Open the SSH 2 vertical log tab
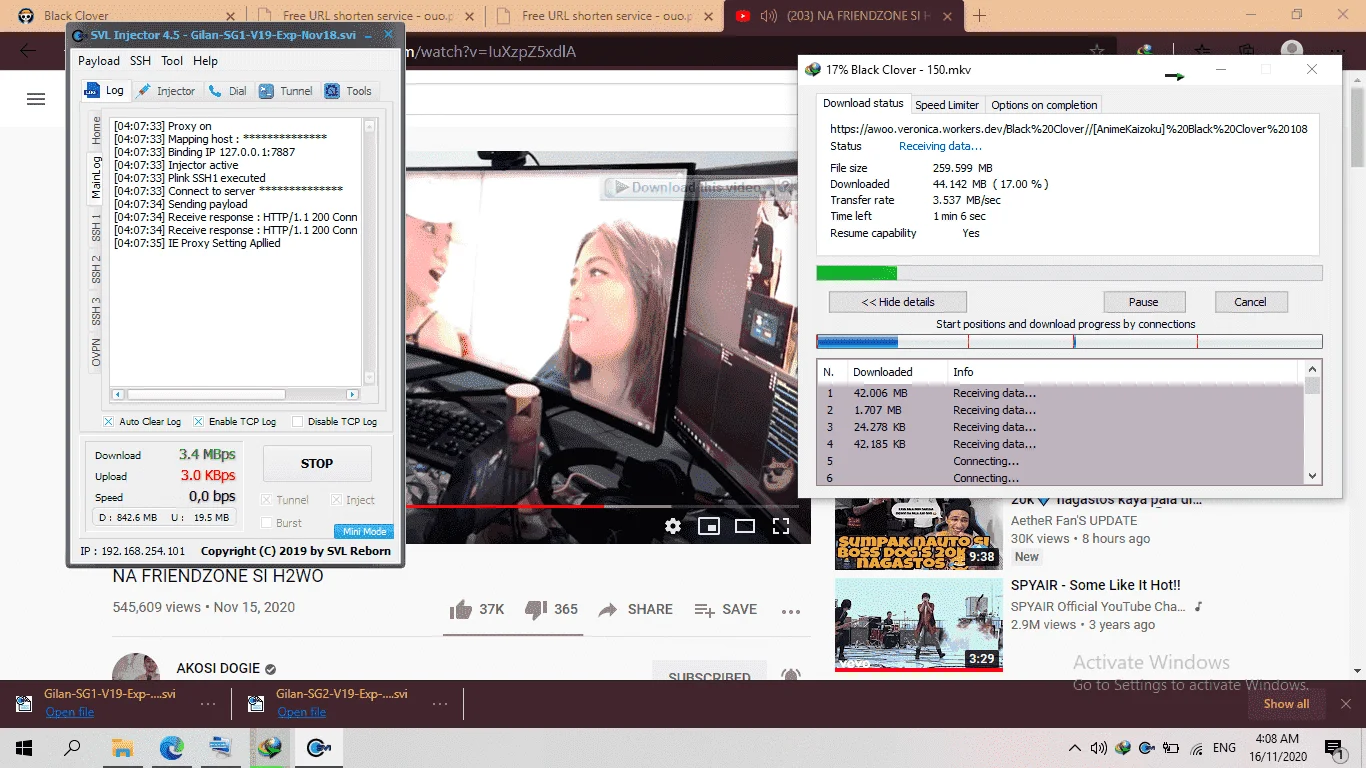The width and height of the screenshot is (1366, 768). 97,268
